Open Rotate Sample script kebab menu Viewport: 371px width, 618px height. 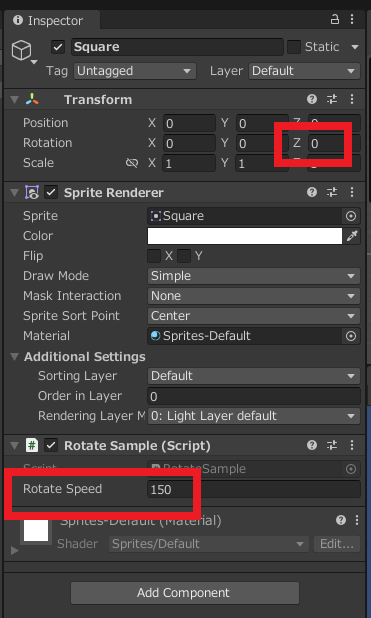coord(352,445)
